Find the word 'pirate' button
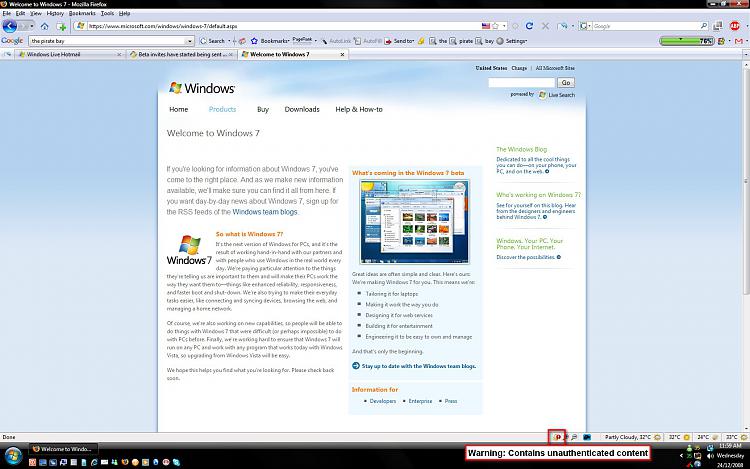Image resolution: width=750 pixels, height=469 pixels. tap(461, 41)
